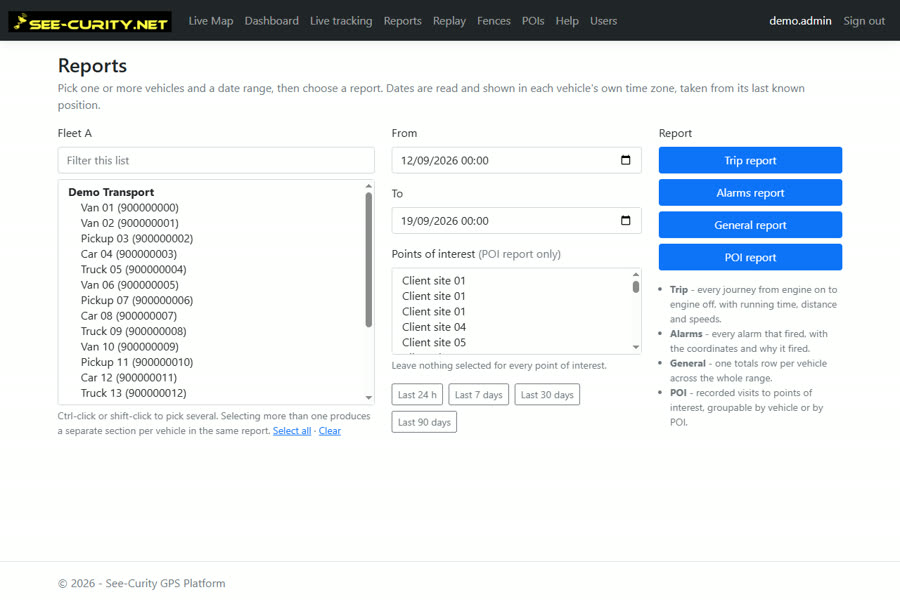Select Reports in the top navigation
This screenshot has width=900, height=604.
pyautogui.click(x=402, y=21)
